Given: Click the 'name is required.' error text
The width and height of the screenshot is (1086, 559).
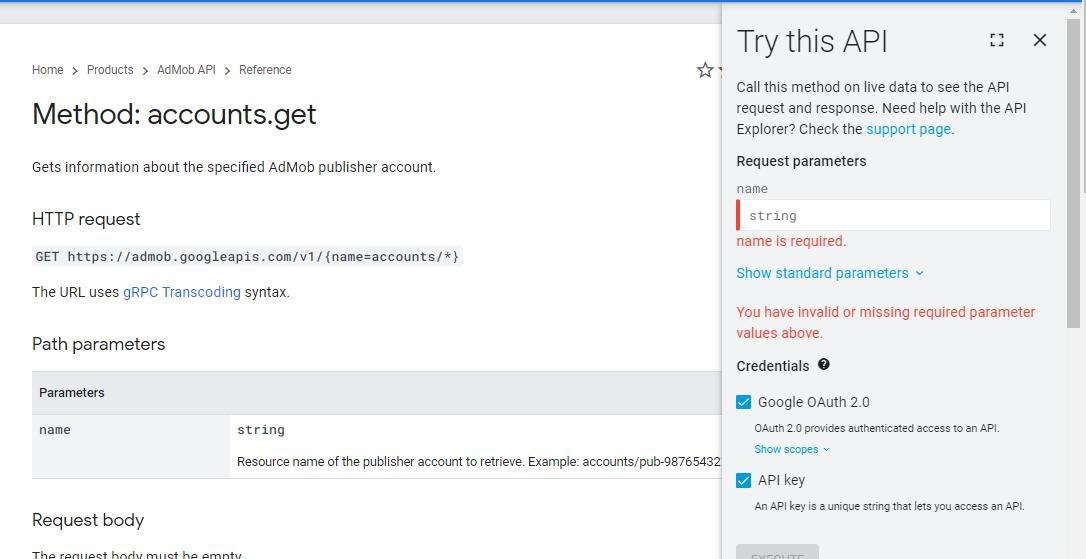Looking at the screenshot, I should 791,241.
